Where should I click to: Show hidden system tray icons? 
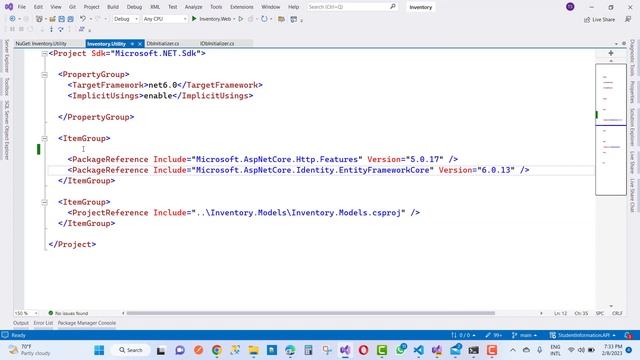pos(513,350)
